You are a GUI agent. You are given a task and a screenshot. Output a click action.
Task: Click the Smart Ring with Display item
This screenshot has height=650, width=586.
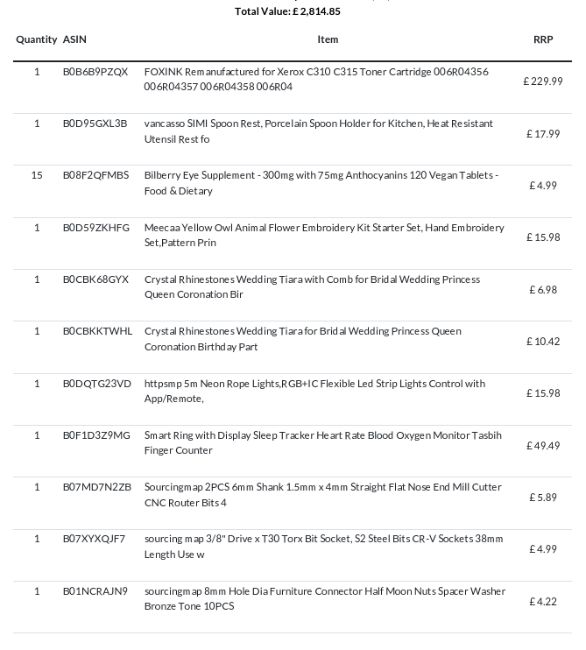[323, 443]
